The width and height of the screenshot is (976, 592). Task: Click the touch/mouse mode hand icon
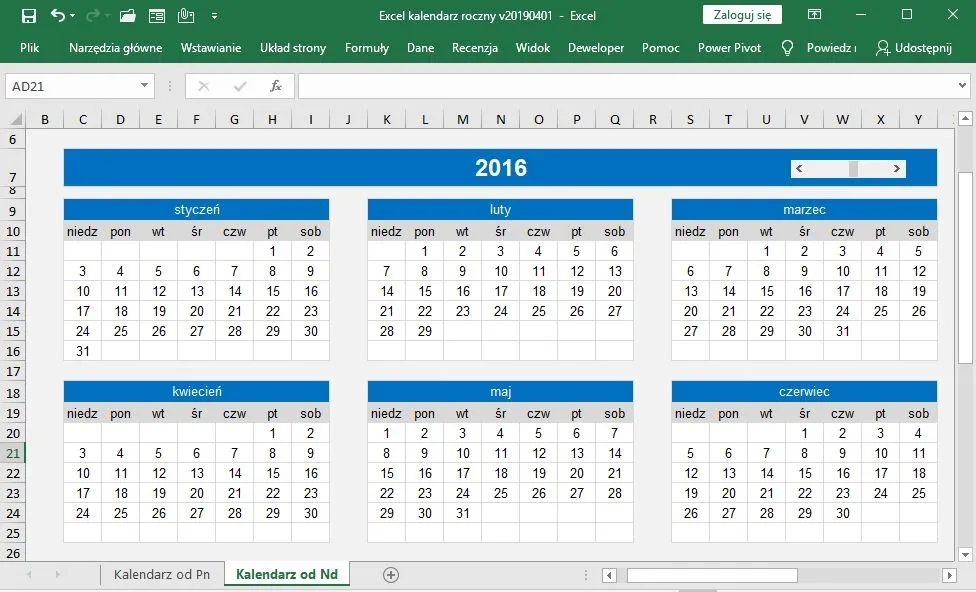coord(186,16)
